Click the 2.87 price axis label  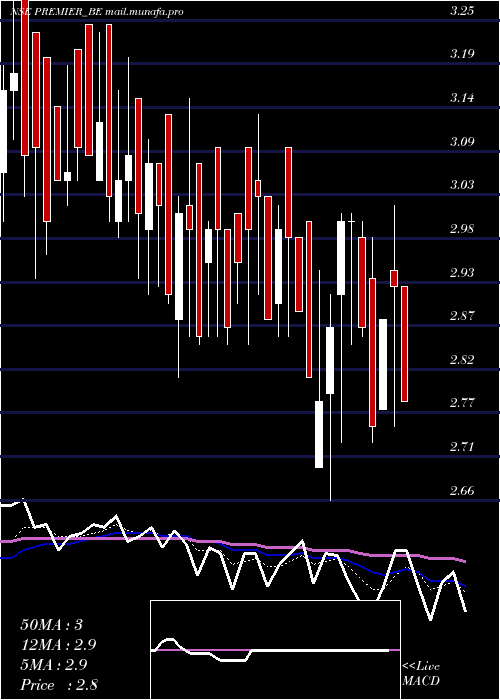[x=462, y=316]
